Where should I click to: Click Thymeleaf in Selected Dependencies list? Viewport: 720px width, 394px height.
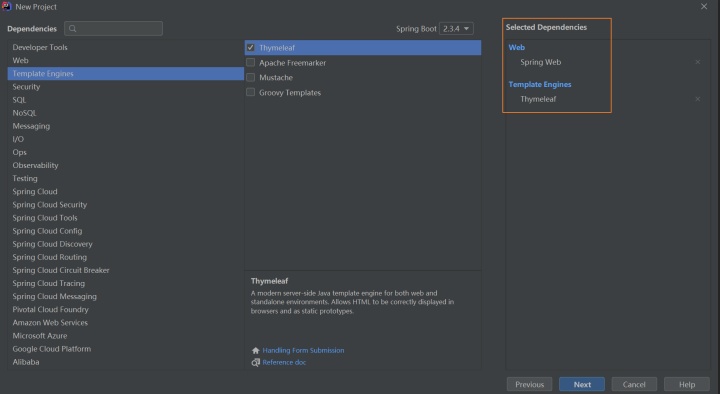(538, 99)
